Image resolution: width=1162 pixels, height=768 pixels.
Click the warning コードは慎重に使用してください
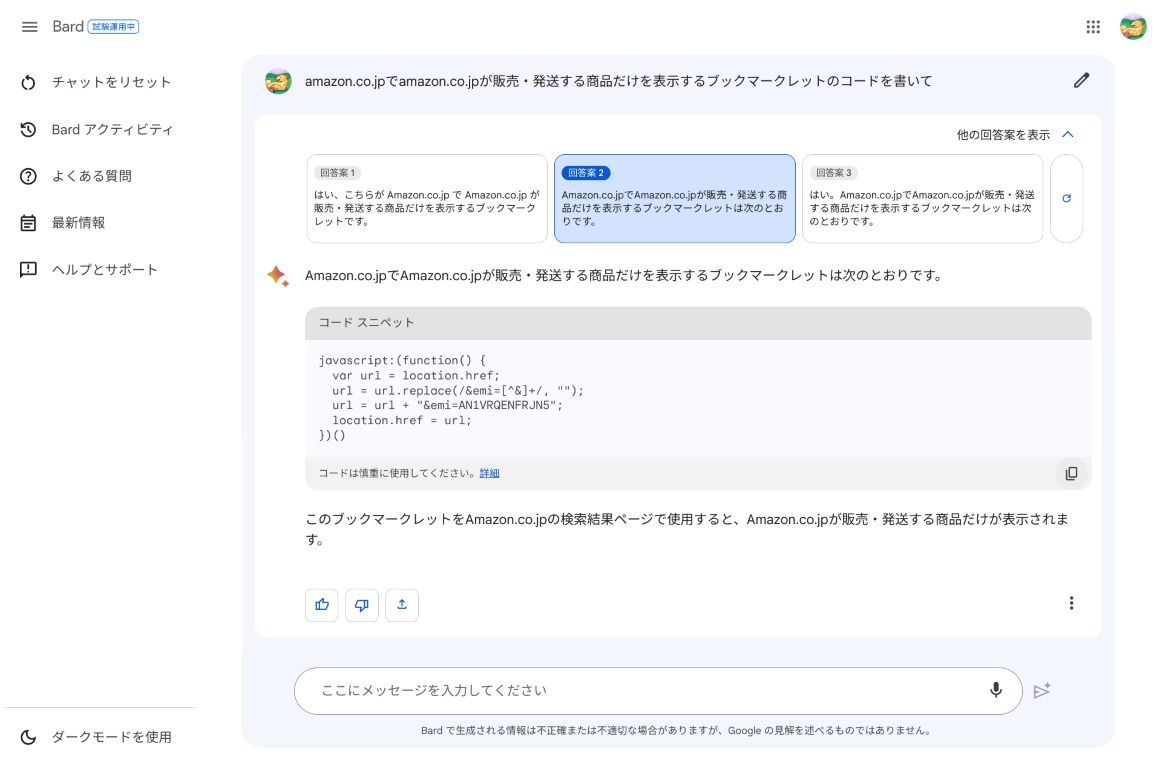point(397,474)
